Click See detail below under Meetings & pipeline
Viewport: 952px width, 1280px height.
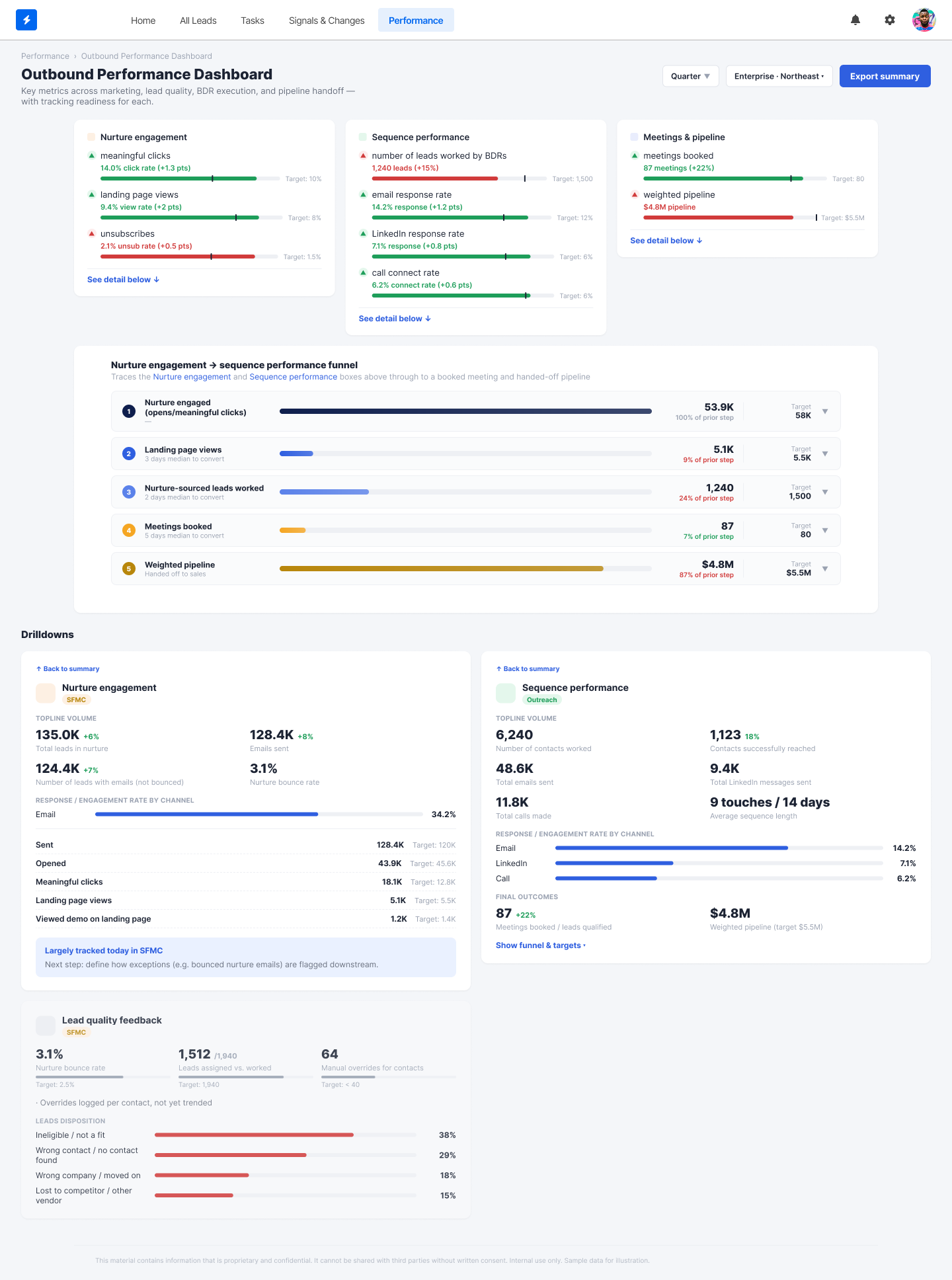(666, 241)
